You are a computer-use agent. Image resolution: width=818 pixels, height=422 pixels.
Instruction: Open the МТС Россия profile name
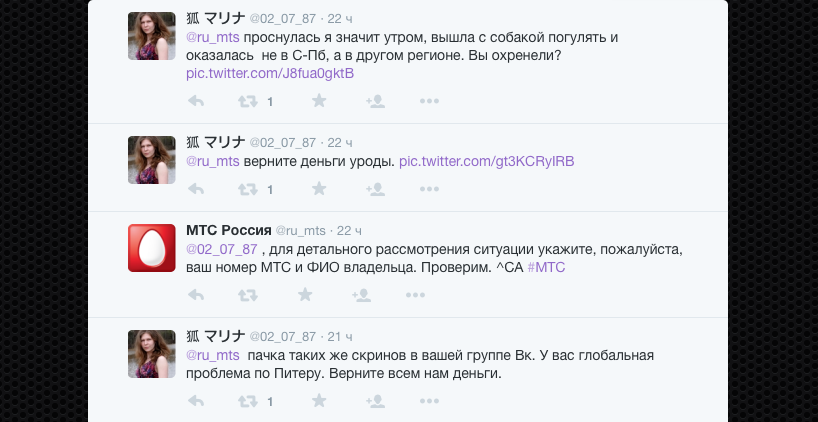pyautogui.click(x=229, y=230)
